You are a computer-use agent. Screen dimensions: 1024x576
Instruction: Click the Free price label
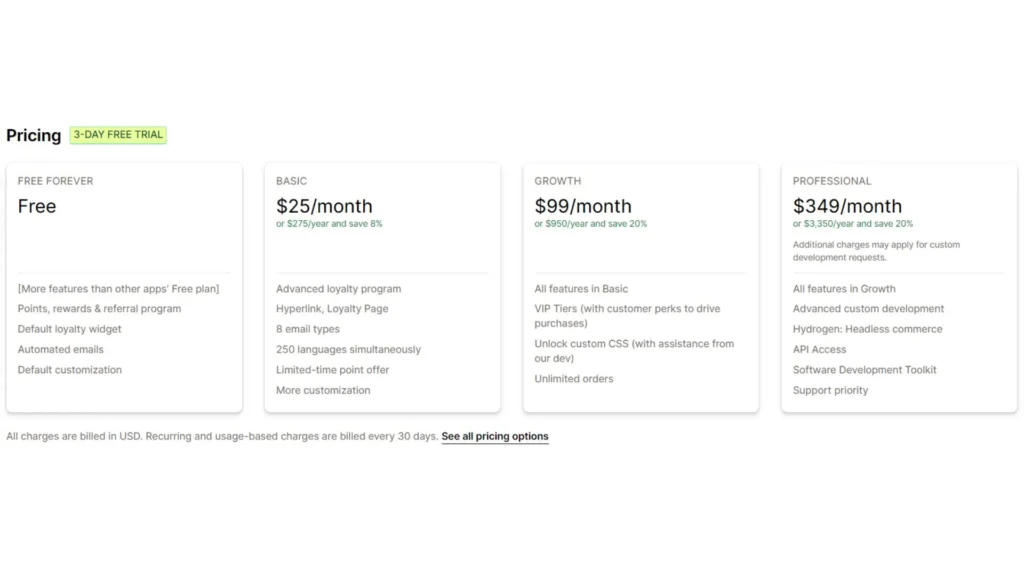point(37,207)
